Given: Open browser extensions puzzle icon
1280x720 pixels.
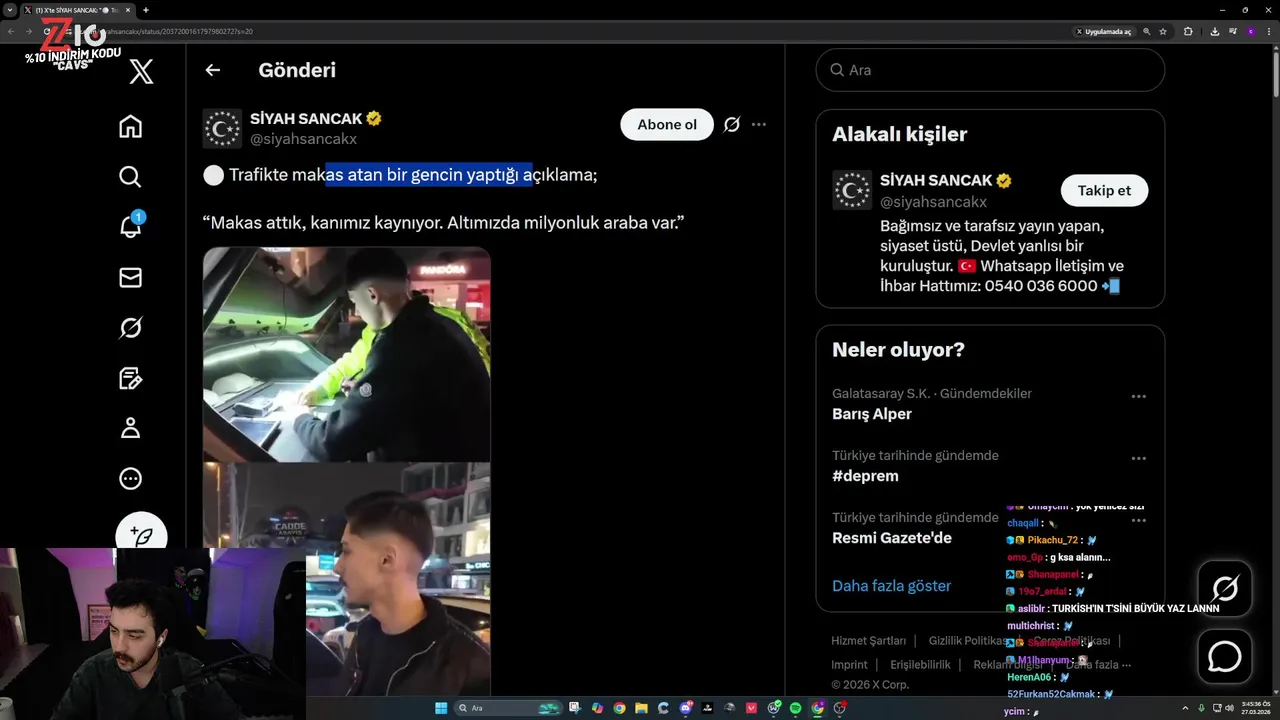Looking at the screenshot, I should [1188, 32].
